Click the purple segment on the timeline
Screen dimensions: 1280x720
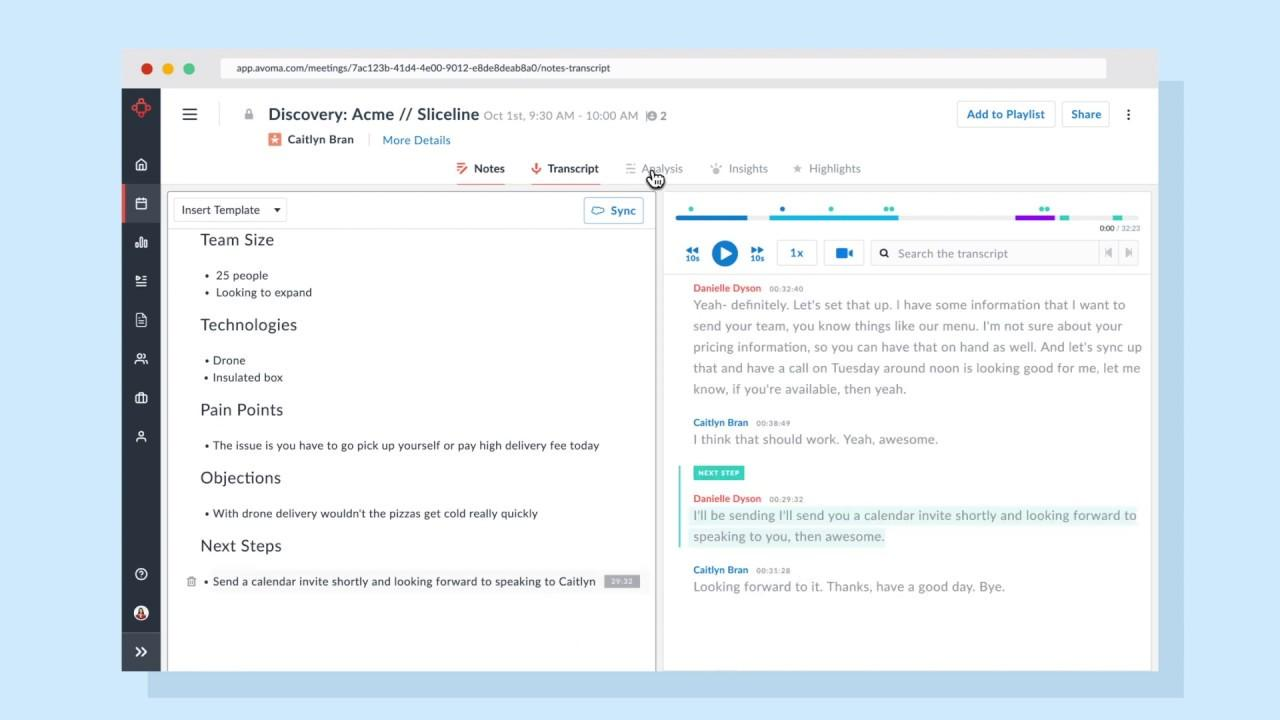click(1035, 218)
